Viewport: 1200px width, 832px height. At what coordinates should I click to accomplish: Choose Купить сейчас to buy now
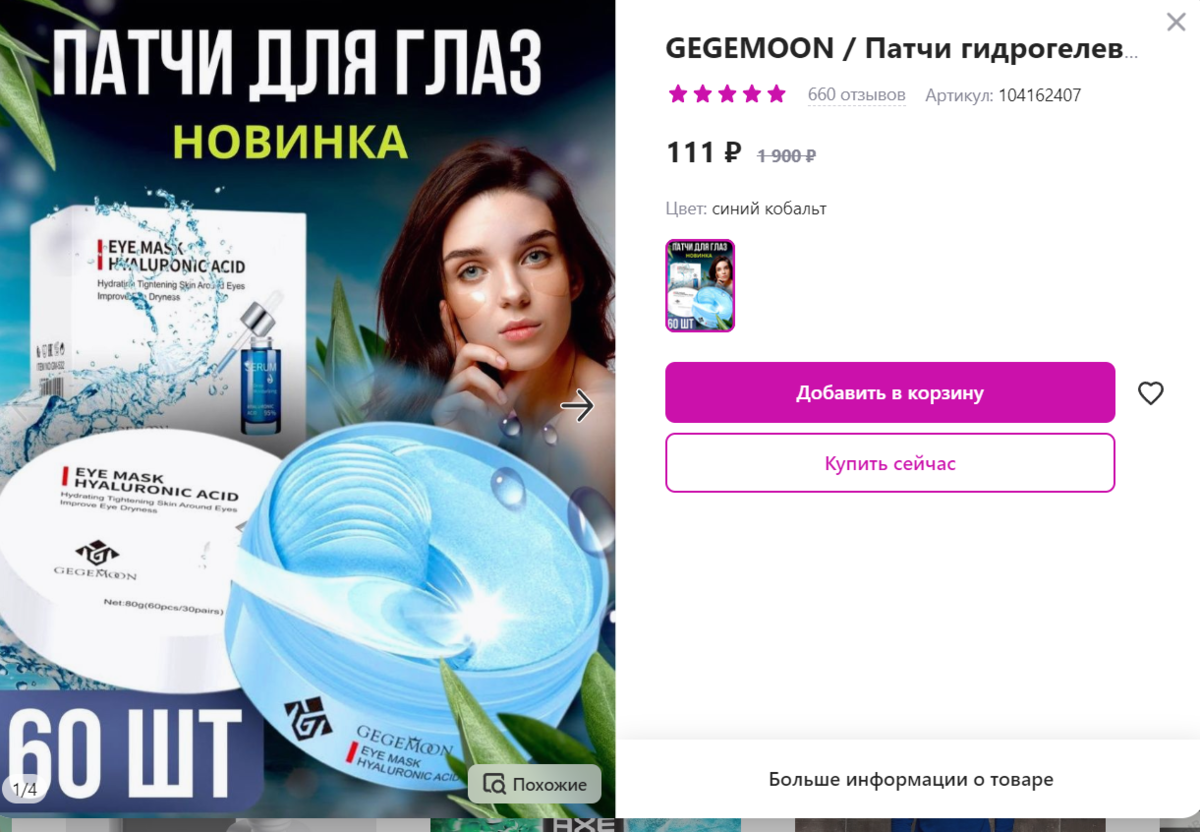click(x=890, y=463)
